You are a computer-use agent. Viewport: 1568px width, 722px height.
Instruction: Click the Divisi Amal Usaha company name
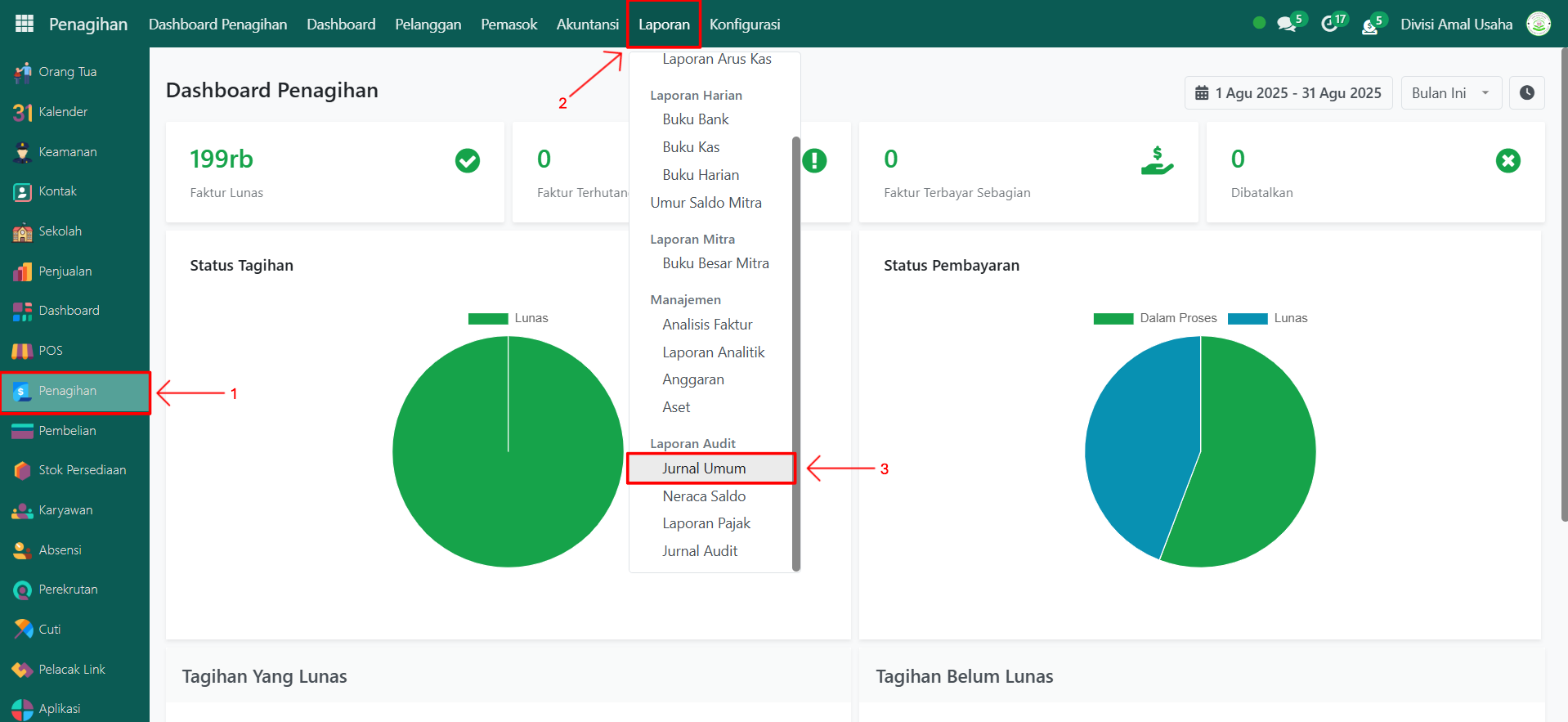(1456, 25)
